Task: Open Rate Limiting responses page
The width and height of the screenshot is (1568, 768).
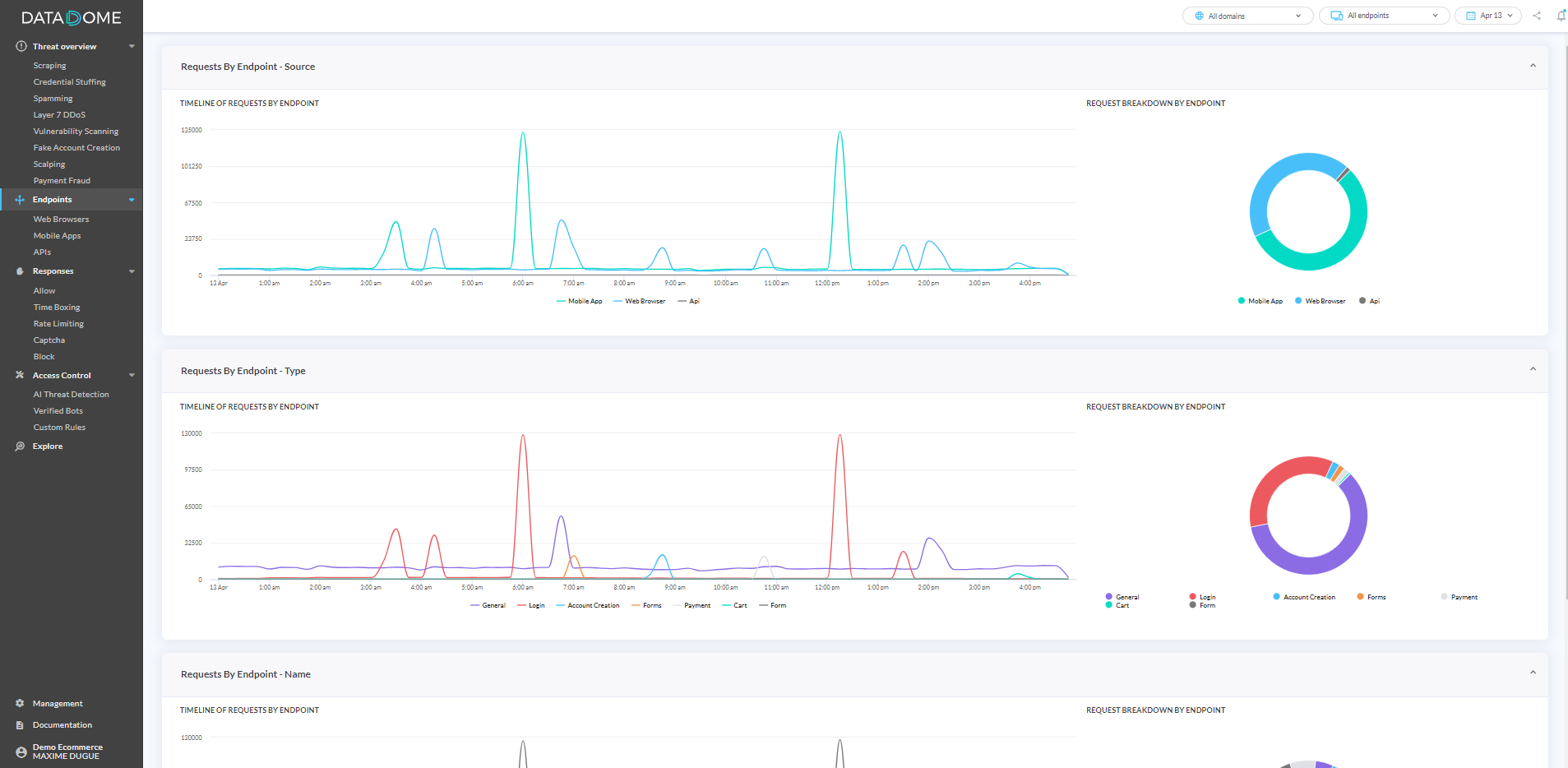Action: [x=58, y=324]
